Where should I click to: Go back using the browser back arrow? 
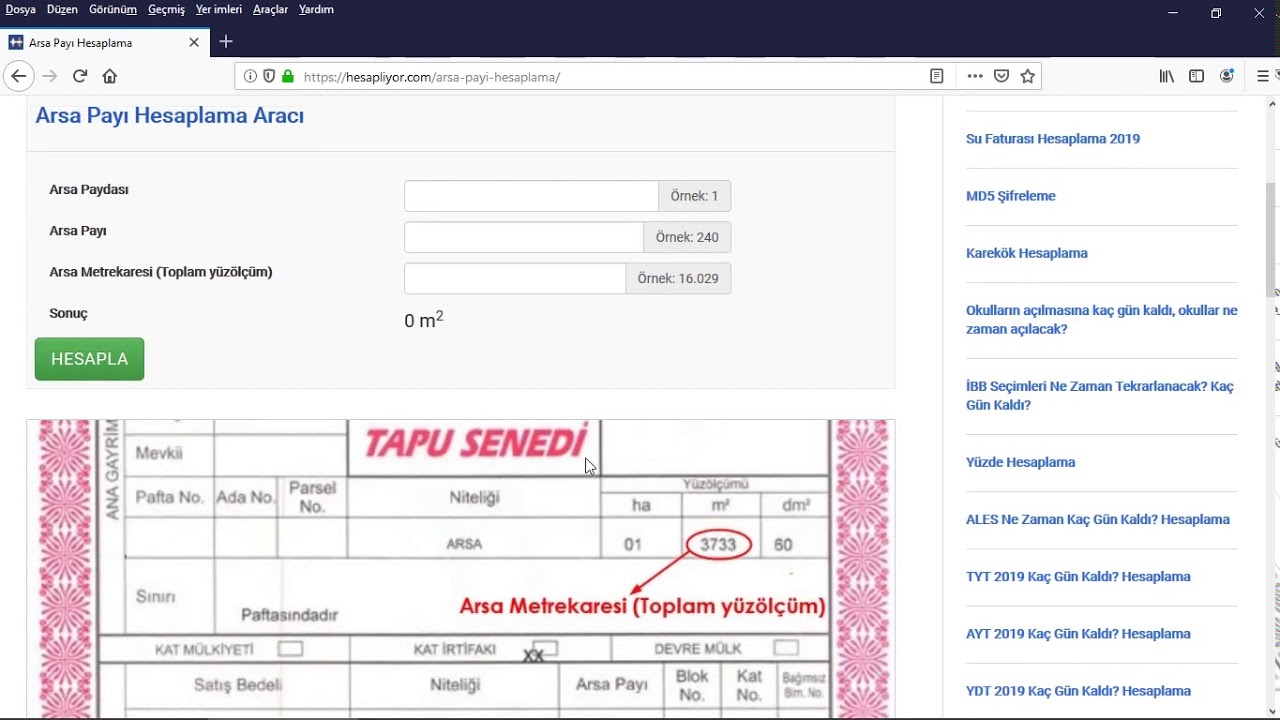[18, 76]
